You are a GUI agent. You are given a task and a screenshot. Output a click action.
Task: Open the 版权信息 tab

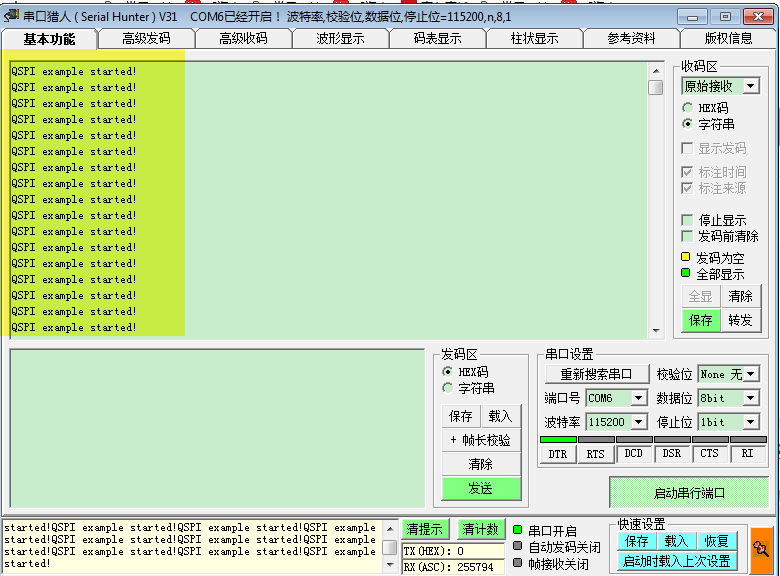point(728,38)
